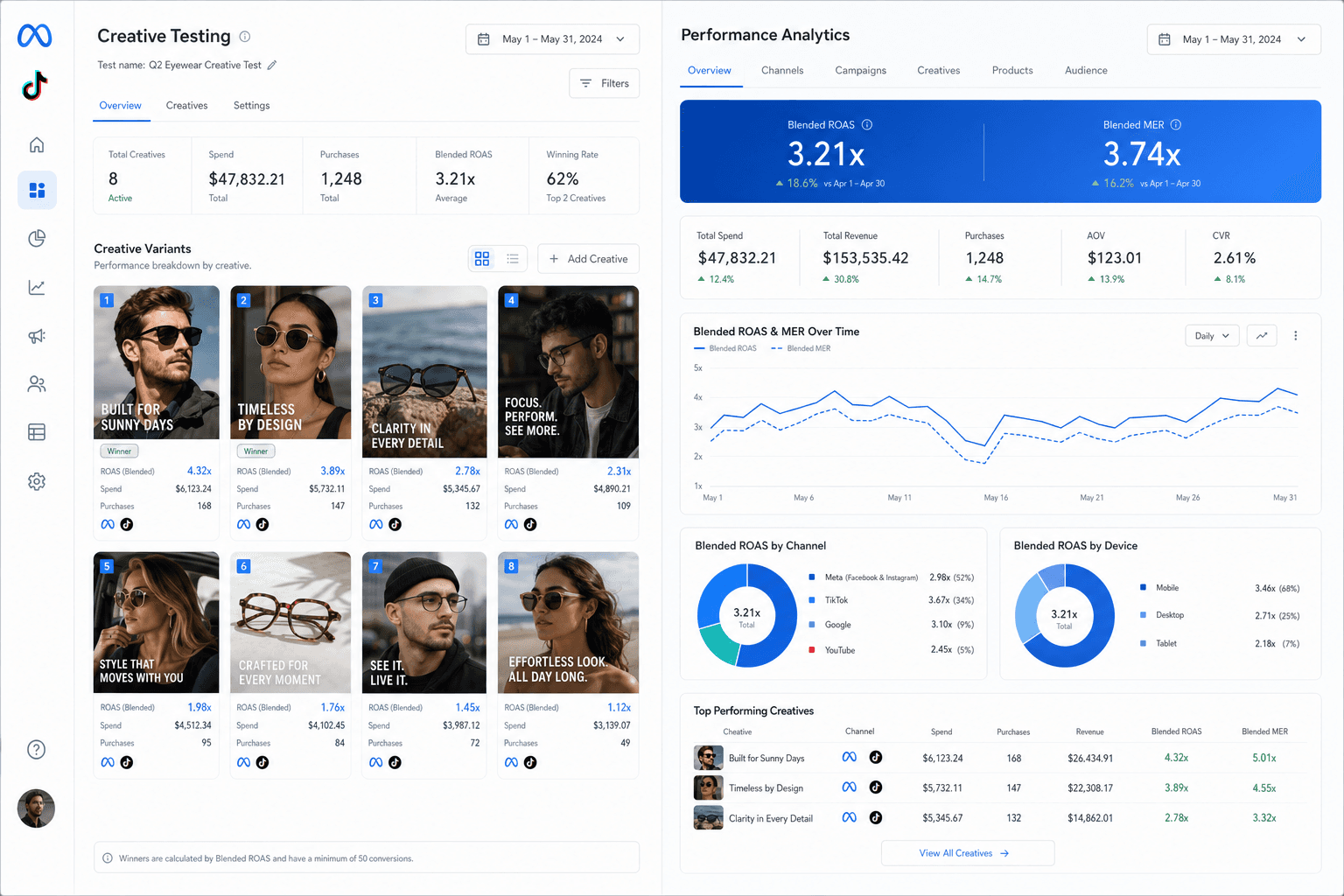Viewport: 1344px width, 896px height.
Task: Click the Add Creative button
Action: pyautogui.click(x=589, y=259)
